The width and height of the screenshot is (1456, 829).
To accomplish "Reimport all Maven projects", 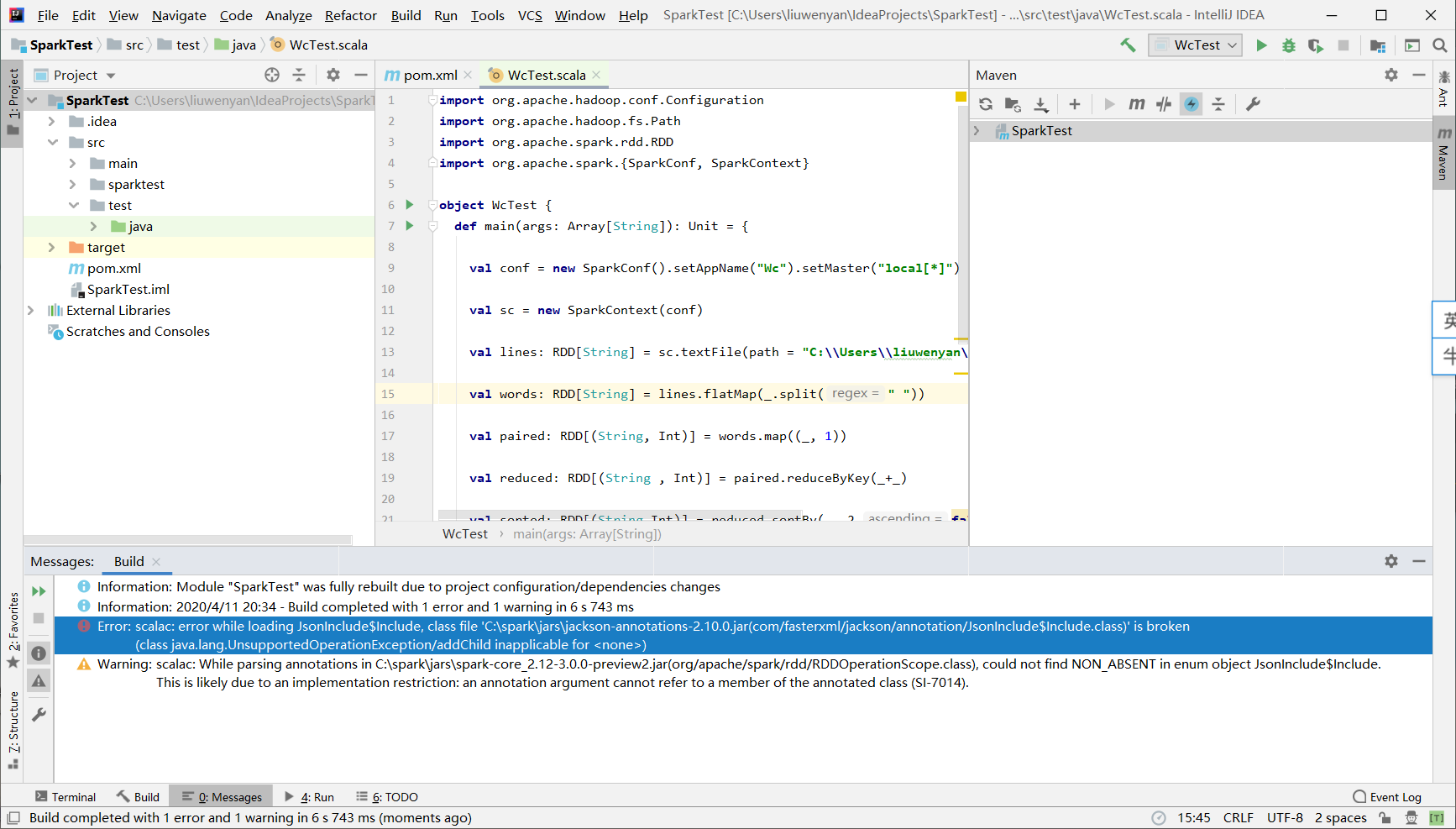I will (x=986, y=104).
